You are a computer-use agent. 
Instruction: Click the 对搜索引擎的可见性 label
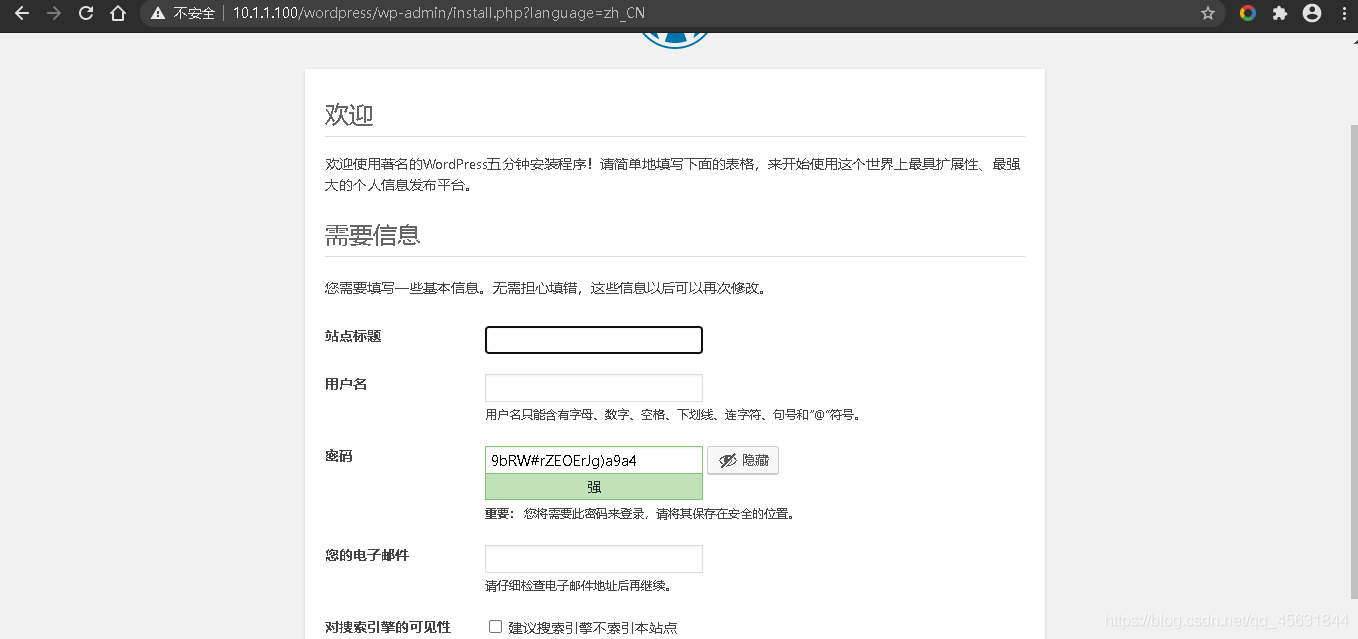[388, 627]
